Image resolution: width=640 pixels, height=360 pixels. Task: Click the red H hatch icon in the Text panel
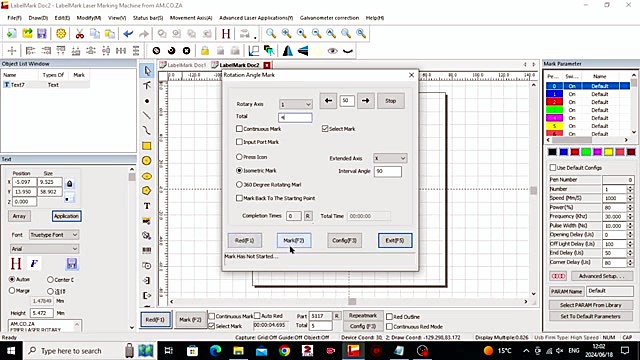pyautogui.click(x=16, y=264)
